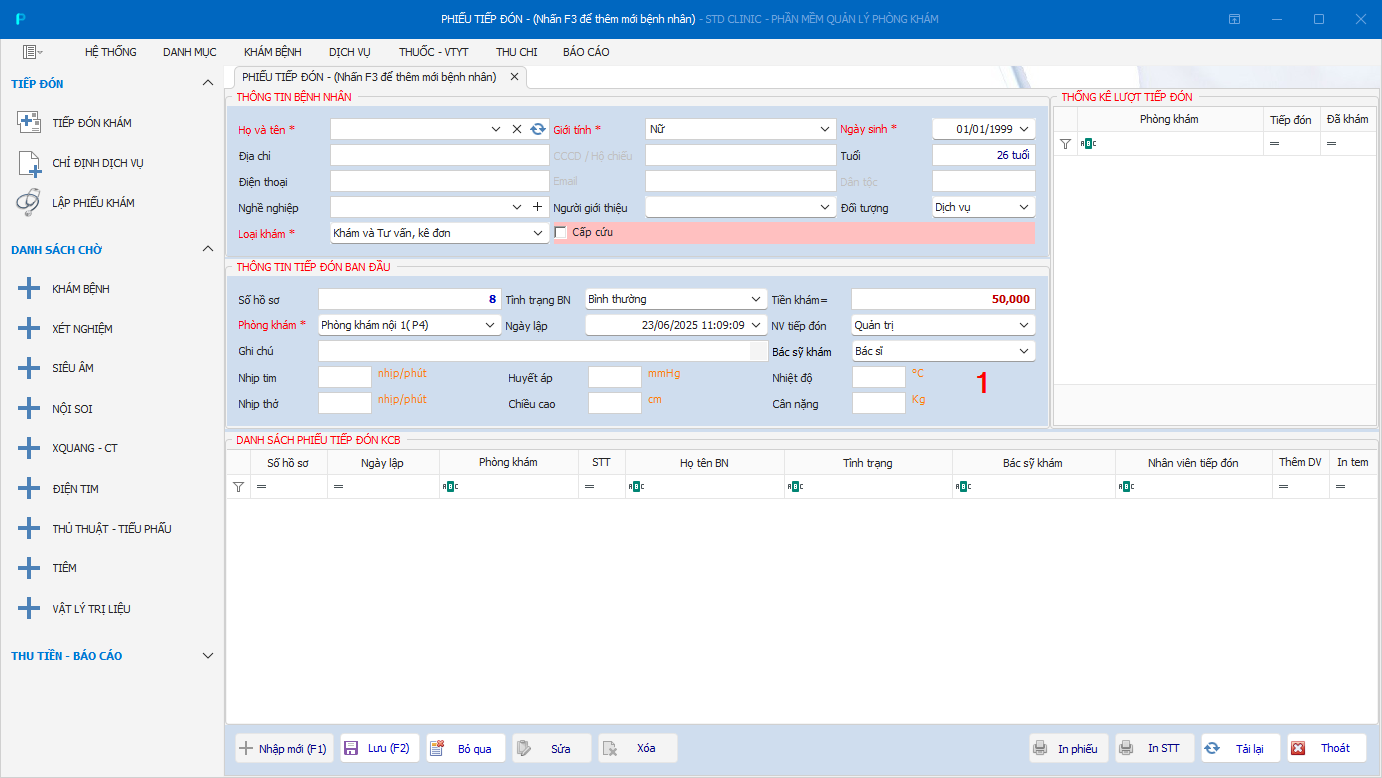
Task: Click the Địa chỉ input field
Action: [x=439, y=155]
